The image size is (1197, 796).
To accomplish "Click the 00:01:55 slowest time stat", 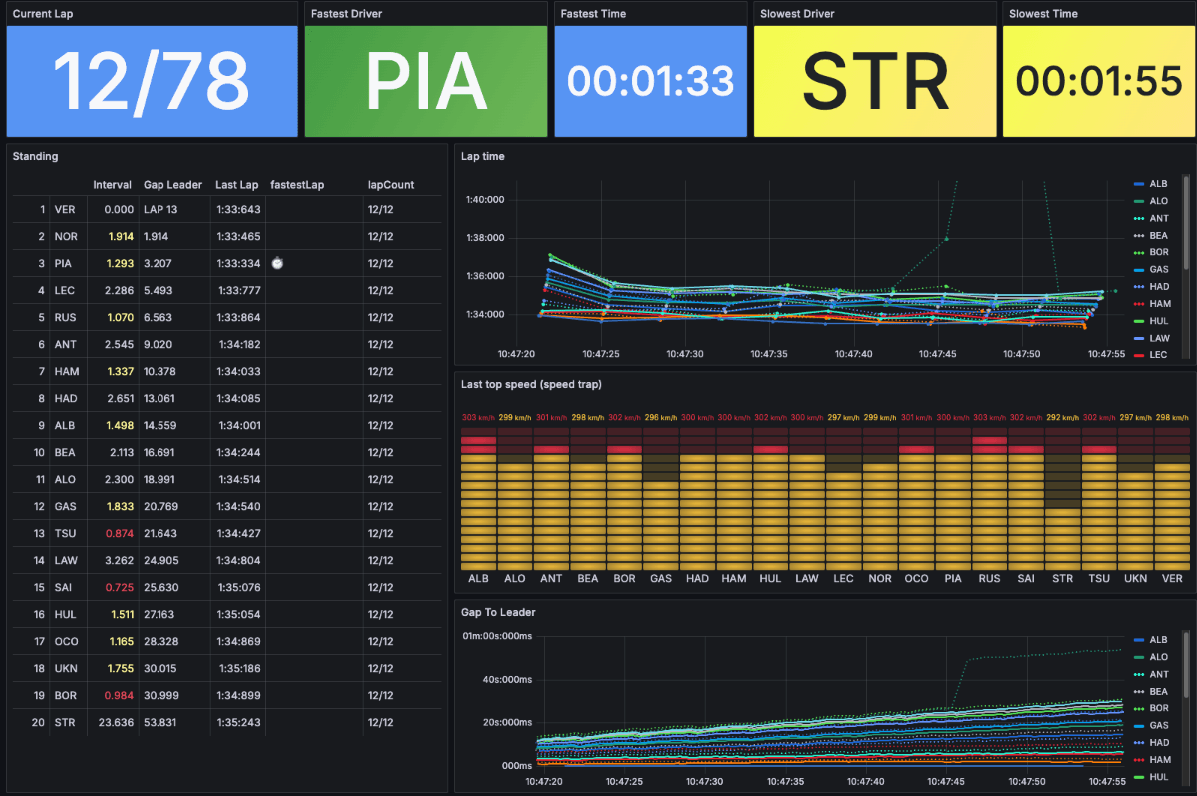I will pyautogui.click(x=1099, y=82).
